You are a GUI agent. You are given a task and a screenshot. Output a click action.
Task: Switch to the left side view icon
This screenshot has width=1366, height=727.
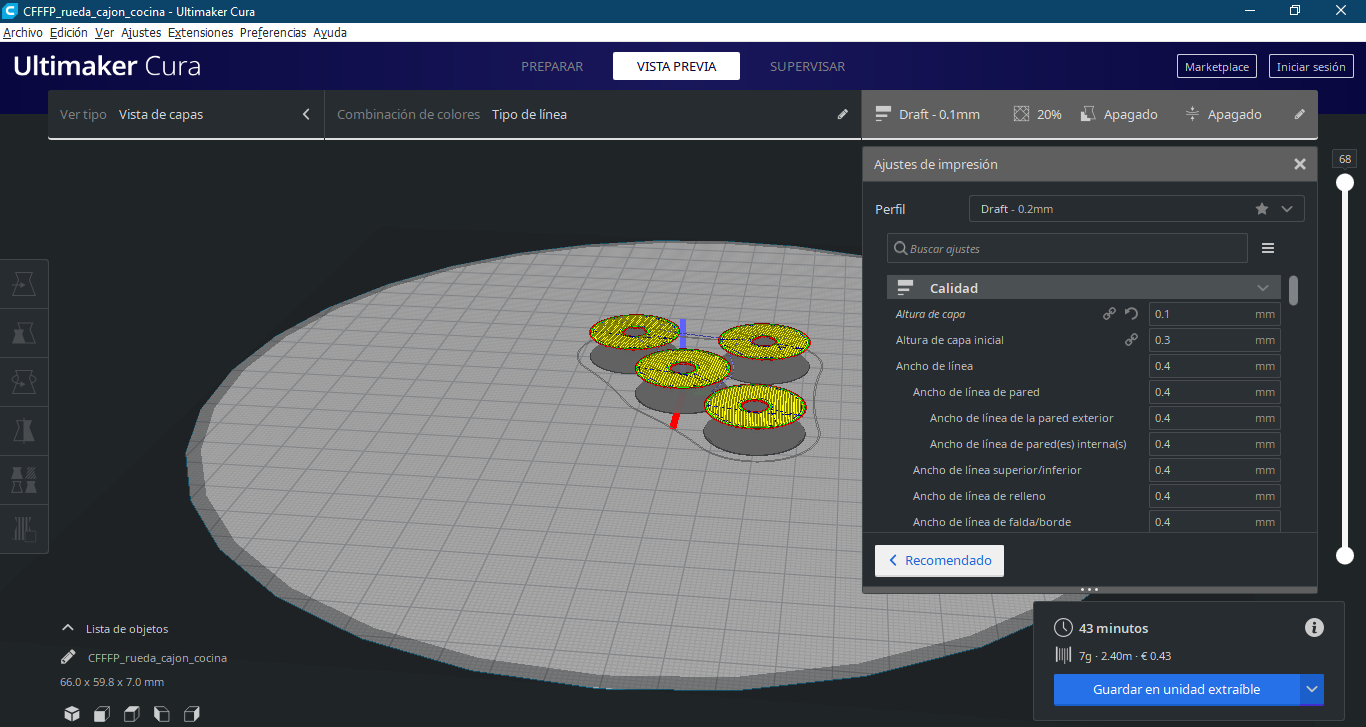(x=162, y=714)
